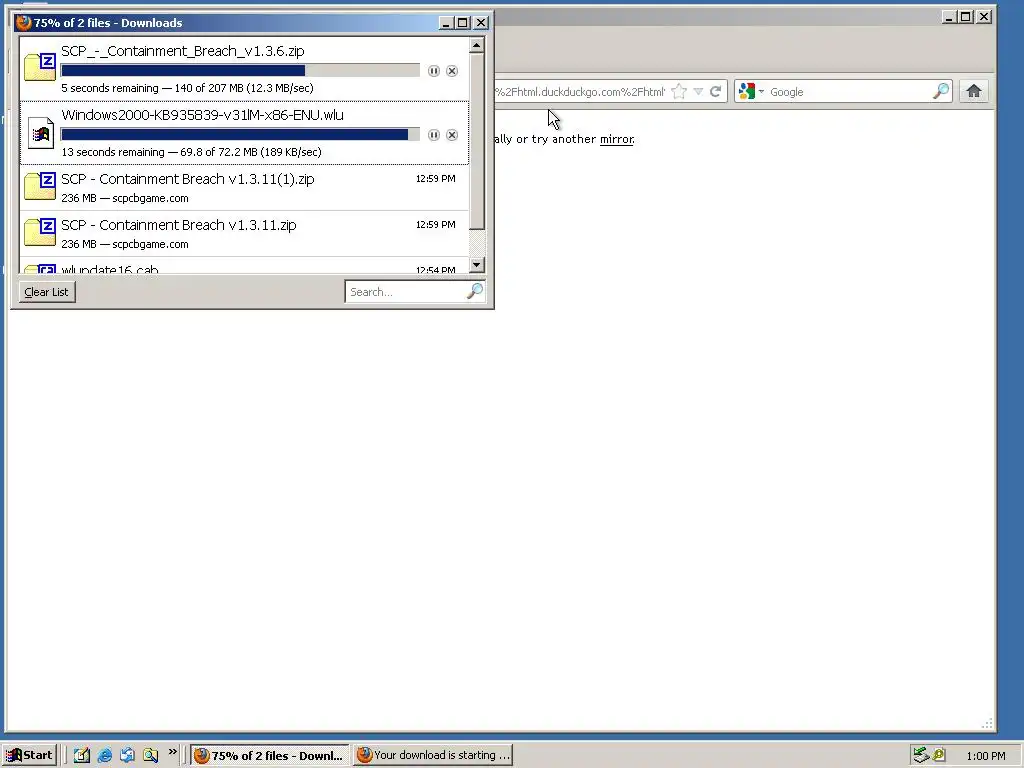Click the browser address bar URL
Image resolution: width=1024 pixels, height=768 pixels.
[581, 91]
